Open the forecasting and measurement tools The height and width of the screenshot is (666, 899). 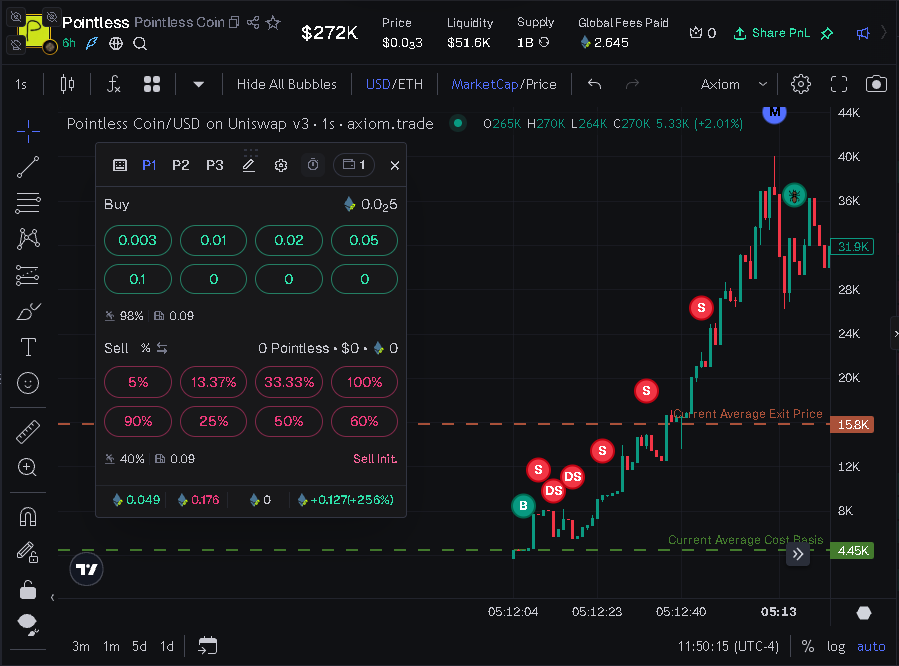coord(28,276)
